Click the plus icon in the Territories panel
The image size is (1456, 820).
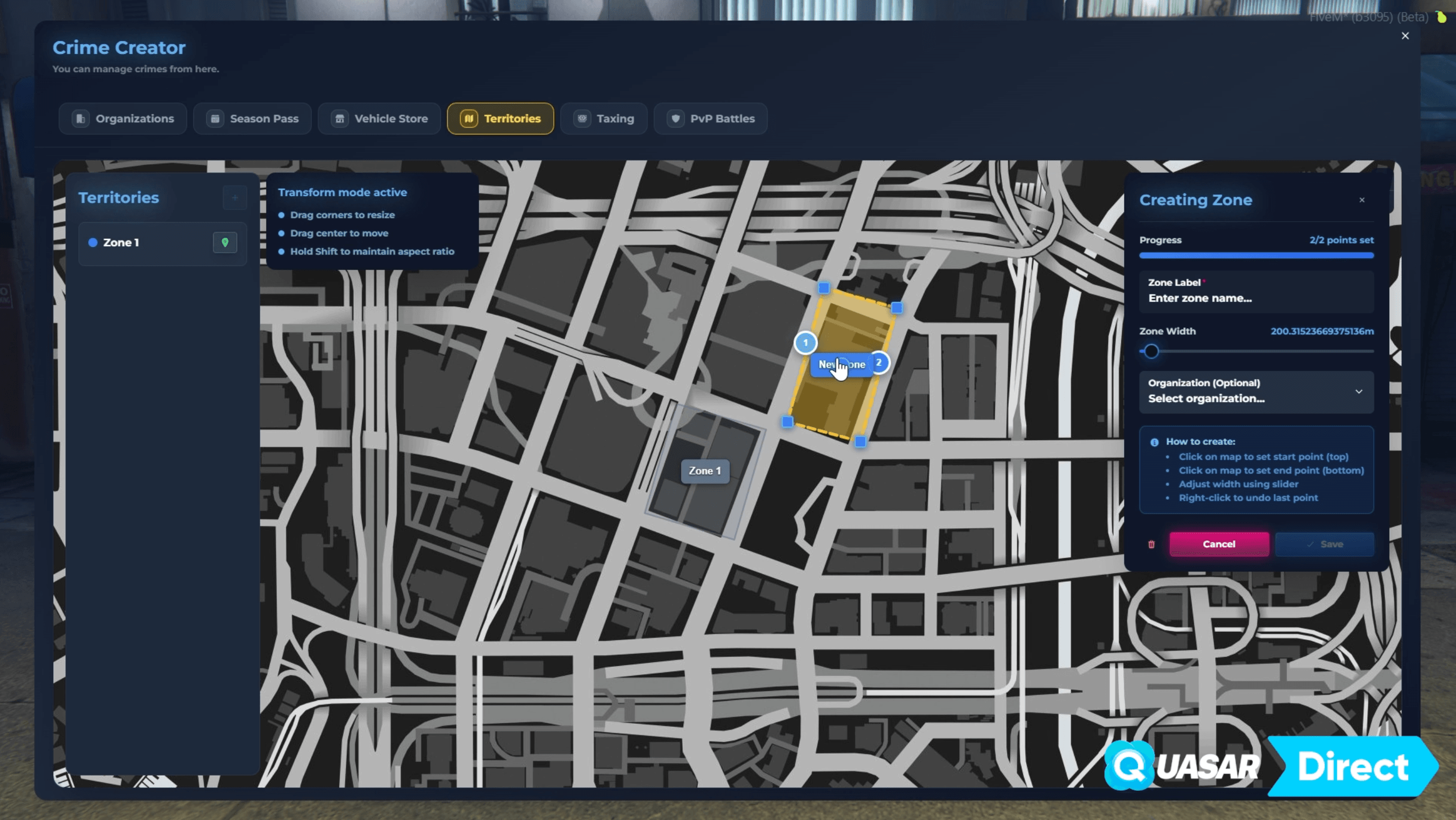pyautogui.click(x=235, y=198)
